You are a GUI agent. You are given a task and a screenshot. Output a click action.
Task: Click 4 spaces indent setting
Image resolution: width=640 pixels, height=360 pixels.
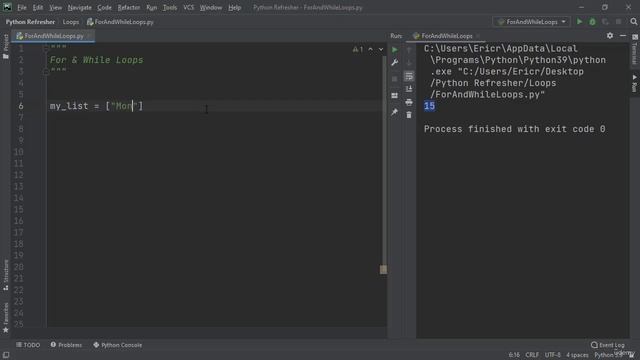[x=577, y=355]
